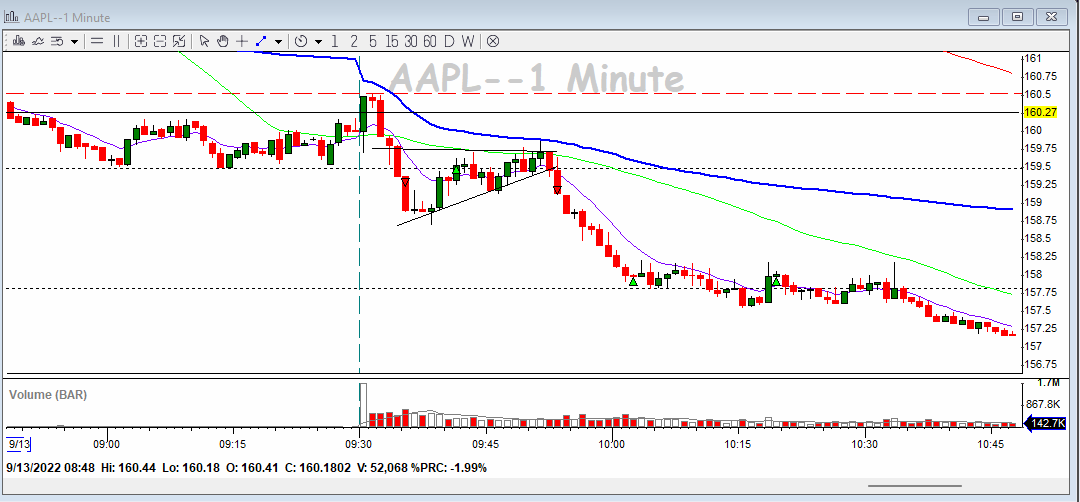Select the hand pan tool
This screenshot has width=1080, height=502.
point(222,41)
